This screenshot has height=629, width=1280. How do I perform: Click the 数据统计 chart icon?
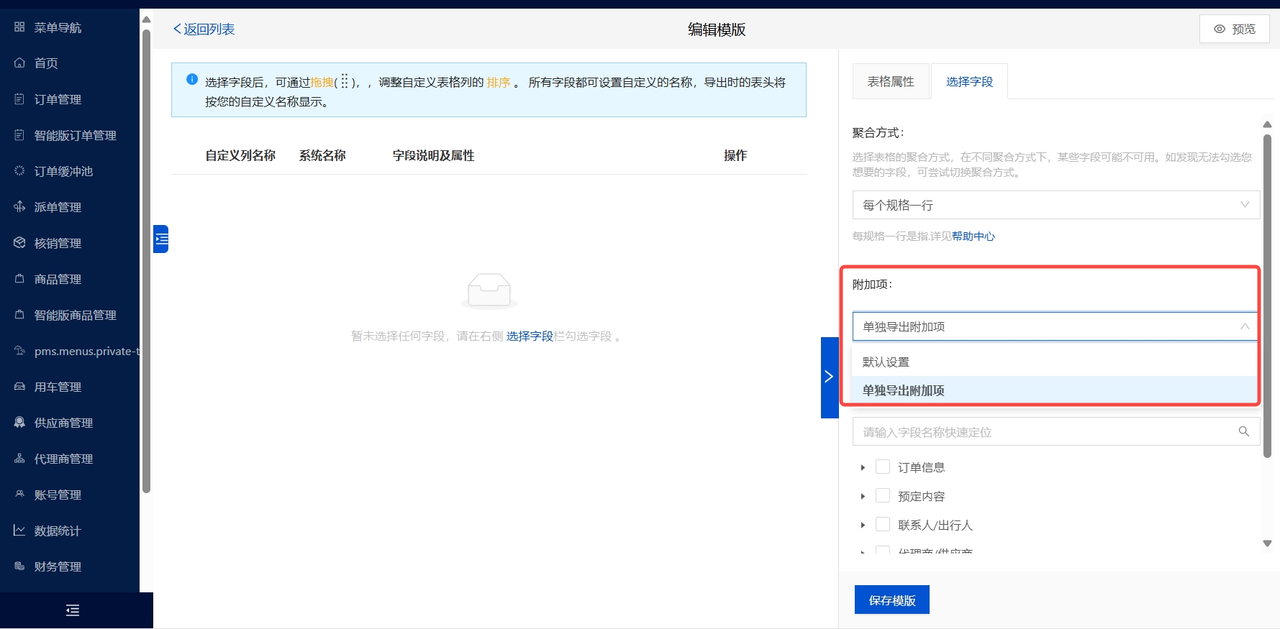(19, 531)
